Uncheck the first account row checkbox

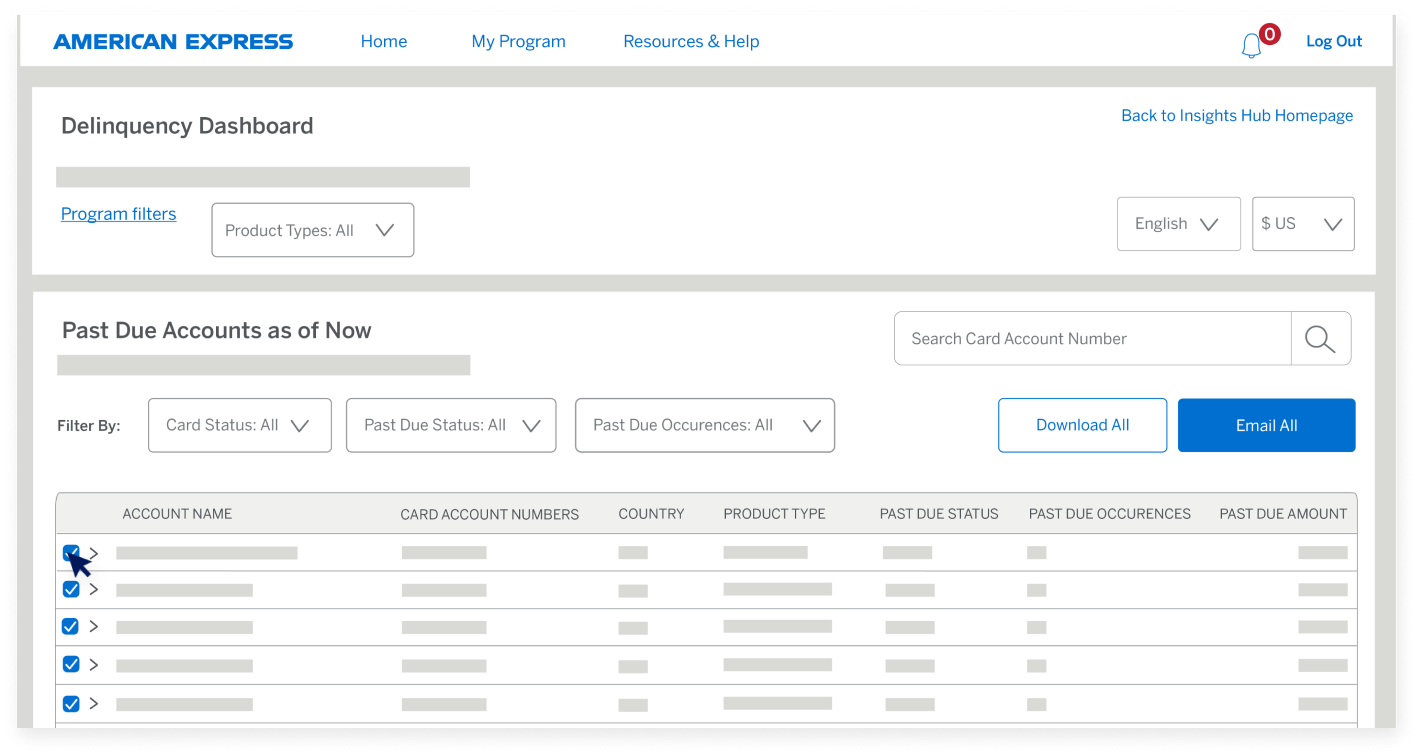coord(70,552)
